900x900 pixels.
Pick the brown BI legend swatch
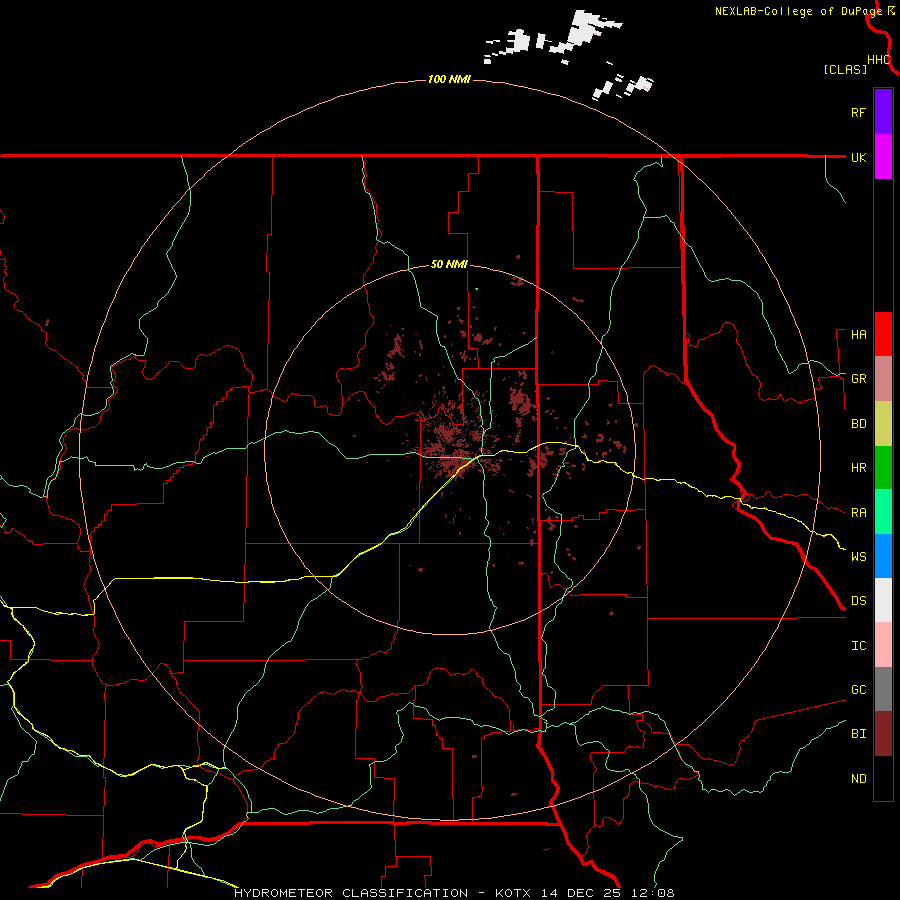(883, 734)
